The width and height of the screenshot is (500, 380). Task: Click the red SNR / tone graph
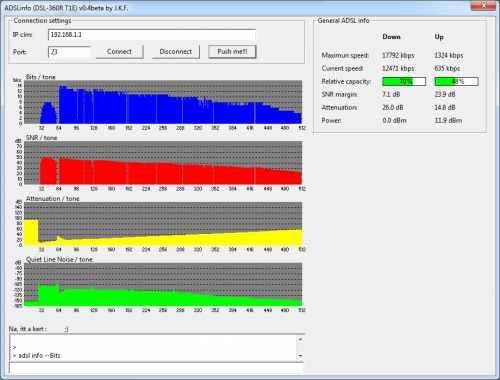pyautogui.click(x=163, y=163)
